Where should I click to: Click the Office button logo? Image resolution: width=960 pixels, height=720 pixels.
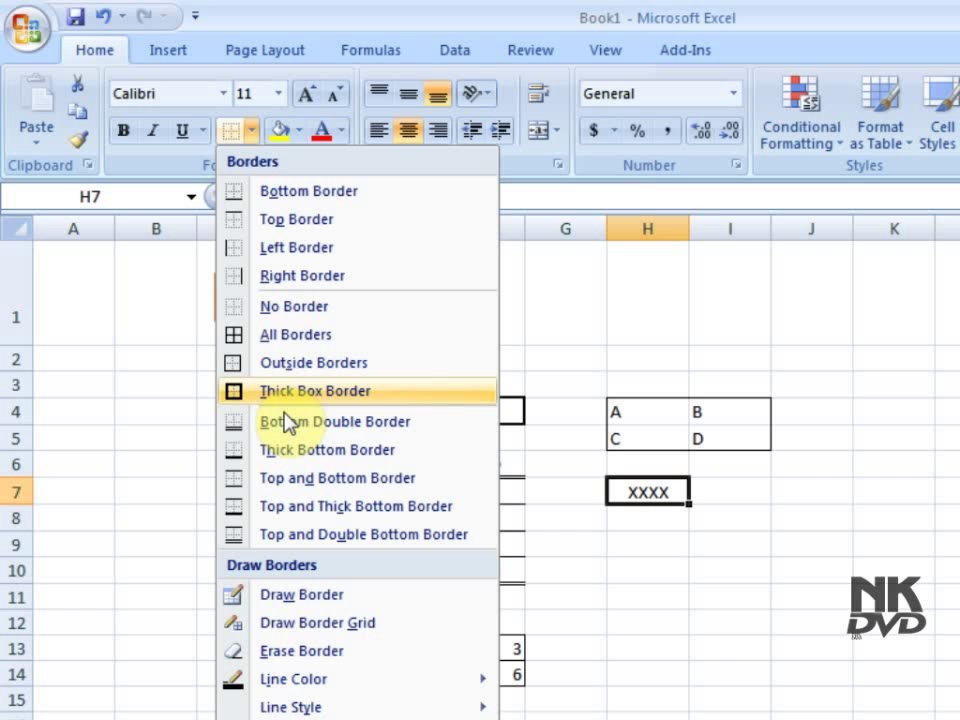point(27,28)
